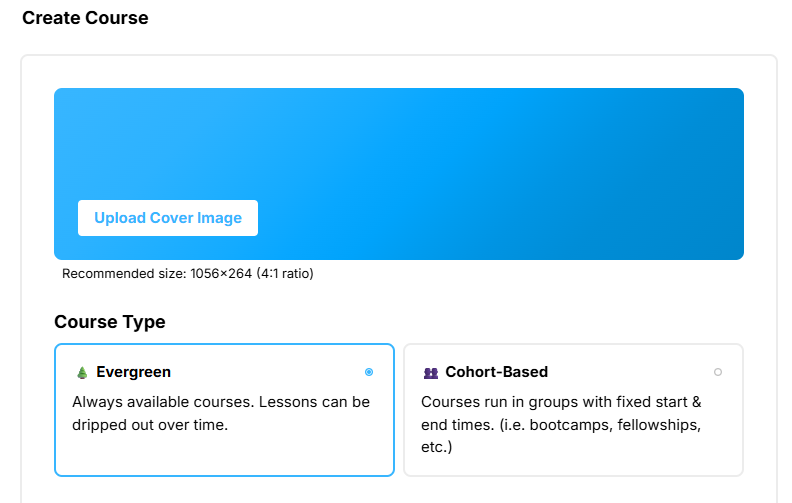Select the Evergreen radio button

(x=369, y=372)
